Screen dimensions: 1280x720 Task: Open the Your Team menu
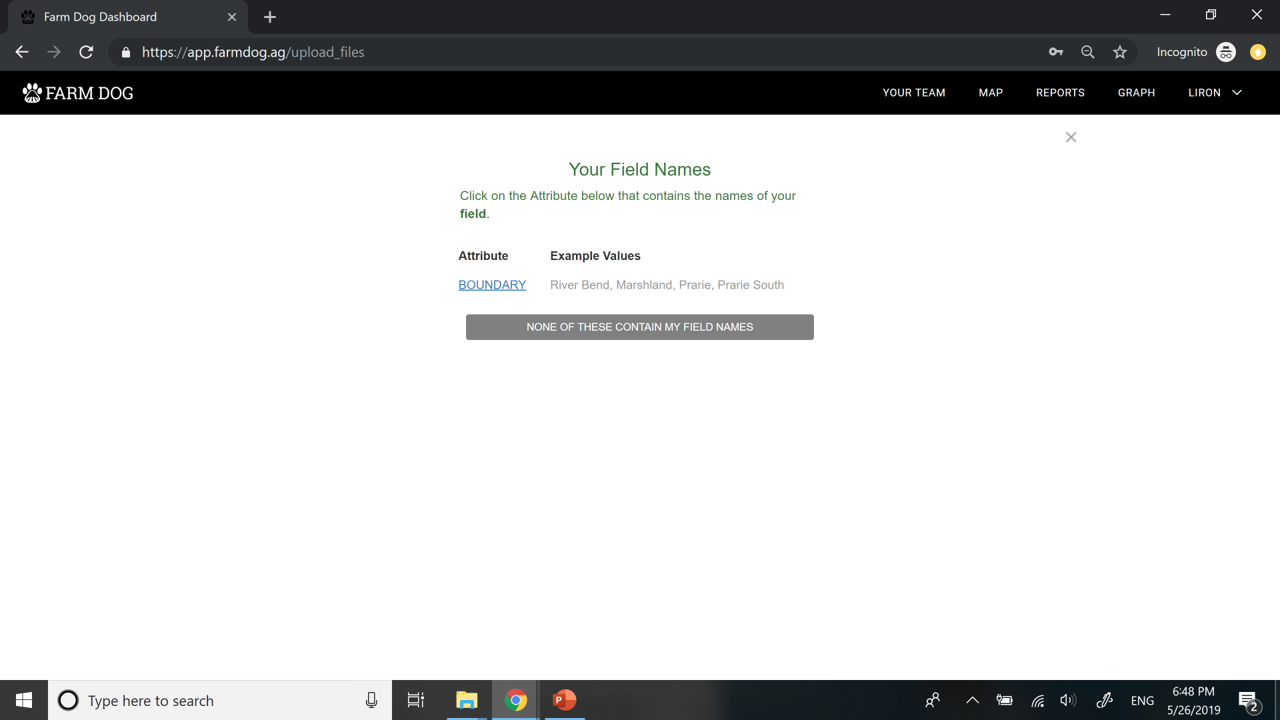click(x=914, y=93)
